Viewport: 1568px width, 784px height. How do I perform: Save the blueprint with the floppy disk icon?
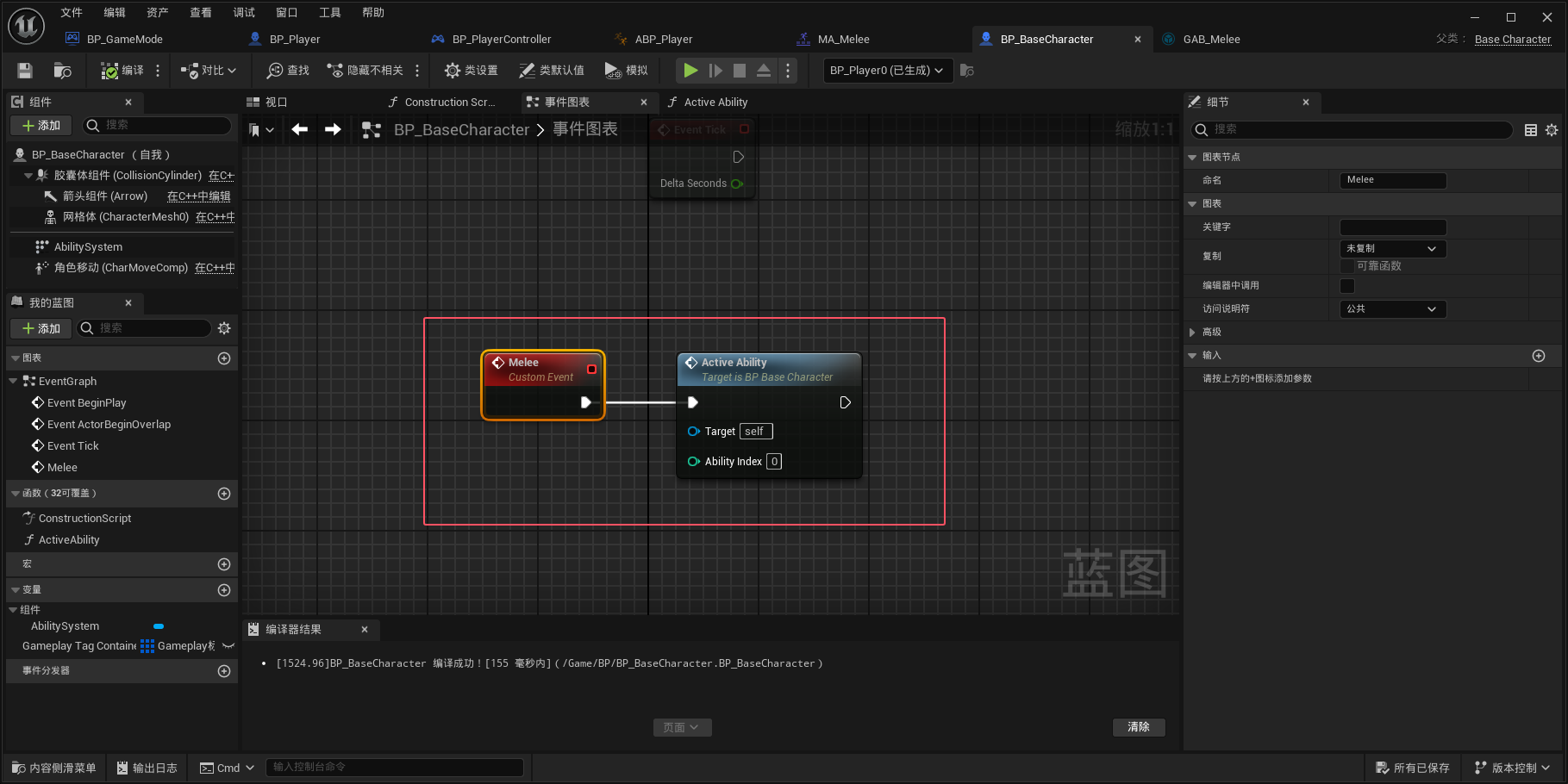(x=25, y=71)
